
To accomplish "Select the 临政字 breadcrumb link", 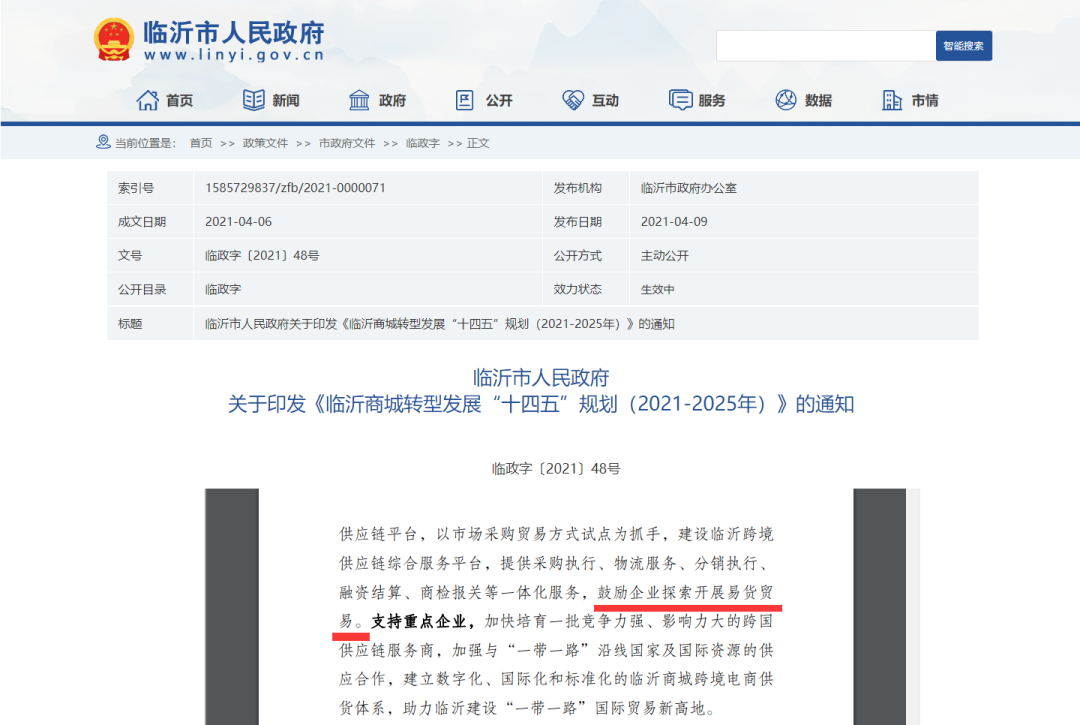I will click(423, 143).
